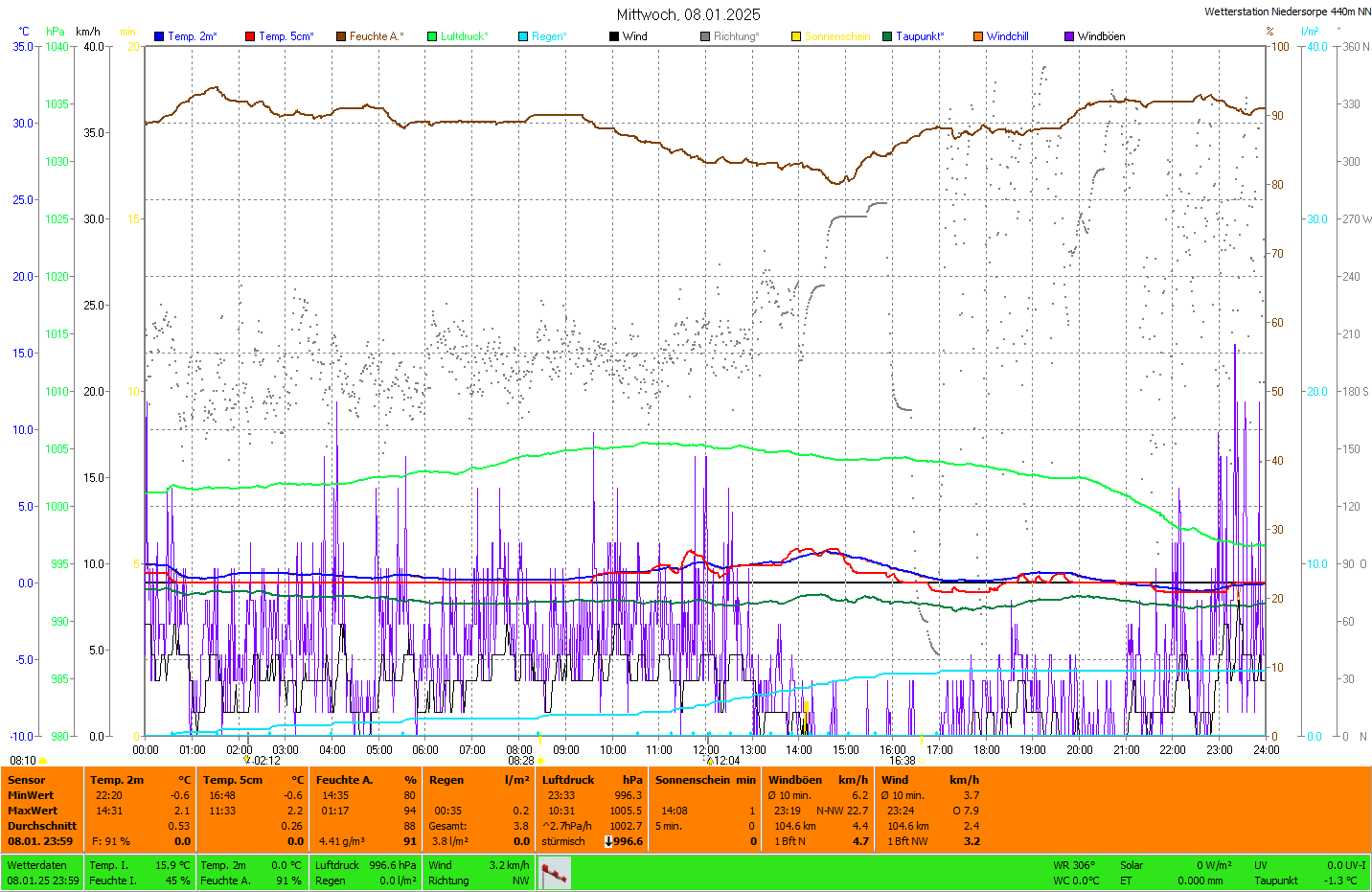Screen dimensions: 1372x892
Task: Click the blue Temp. 2m legend square
Action: (x=159, y=36)
